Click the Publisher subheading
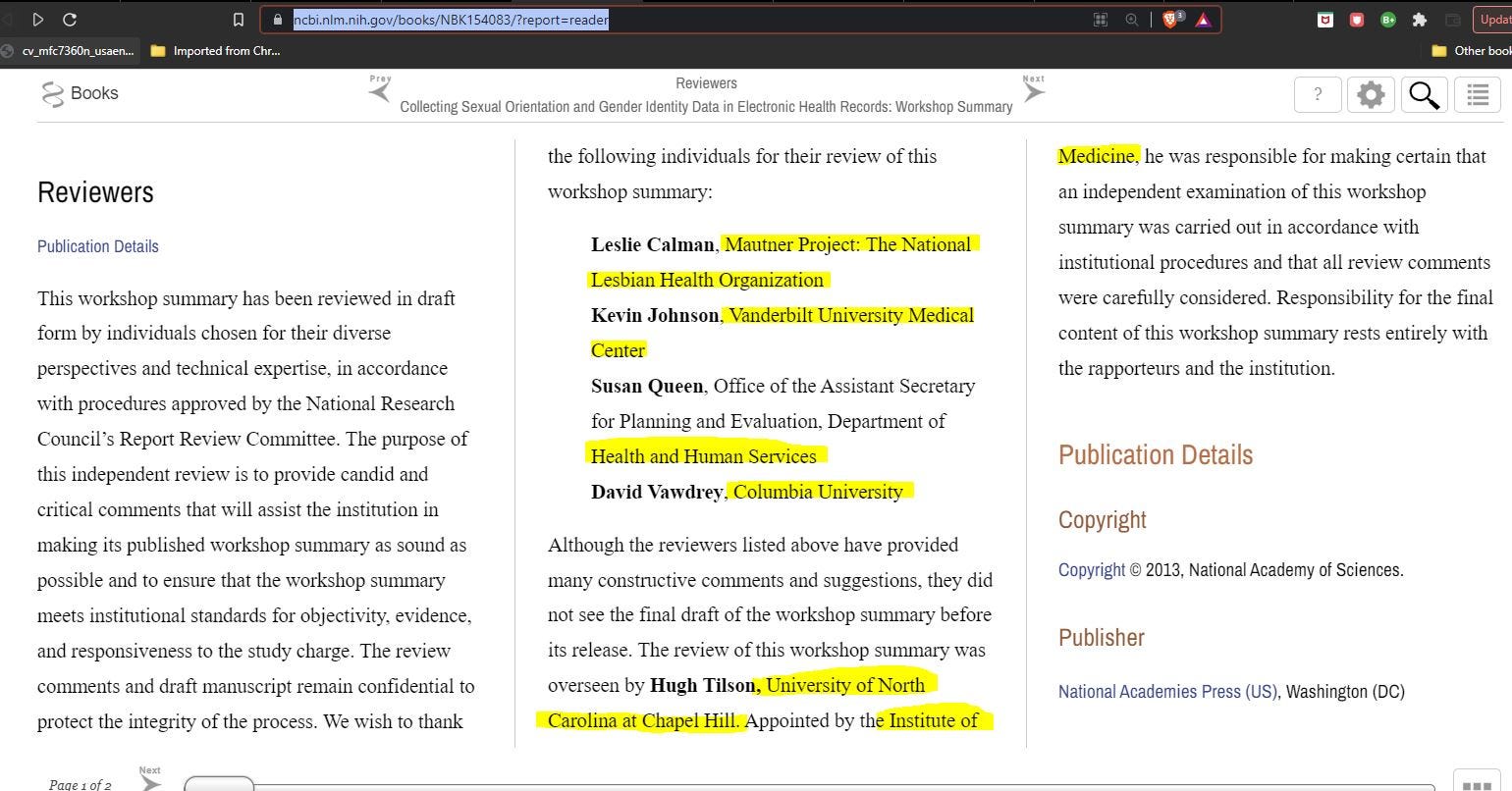Screen dimensions: 1512x791 [x=1102, y=638]
